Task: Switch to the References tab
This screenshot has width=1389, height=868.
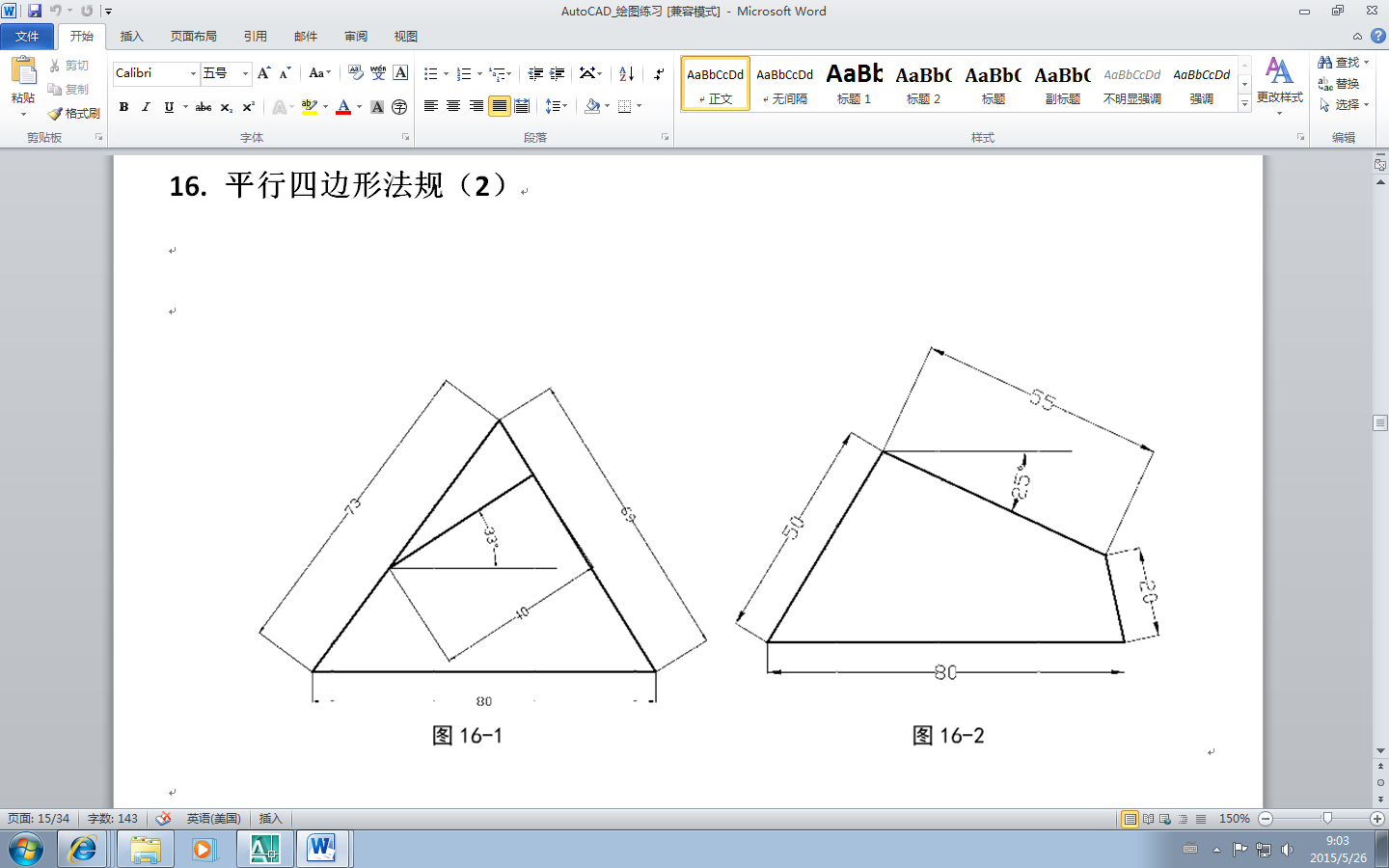Action: pos(255,37)
